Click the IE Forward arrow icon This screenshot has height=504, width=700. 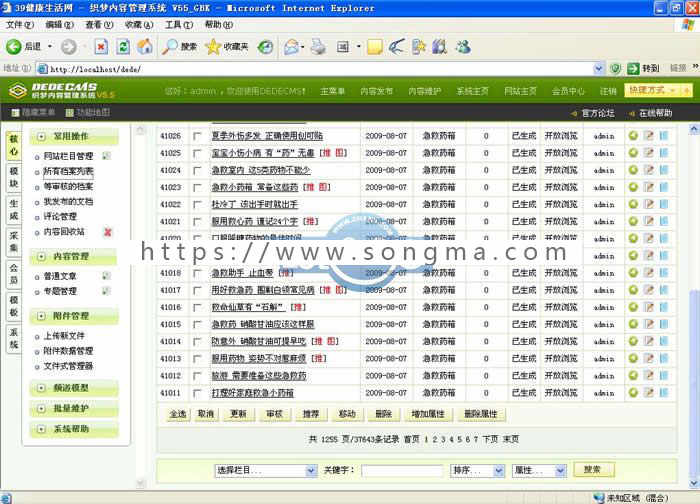click(68, 46)
